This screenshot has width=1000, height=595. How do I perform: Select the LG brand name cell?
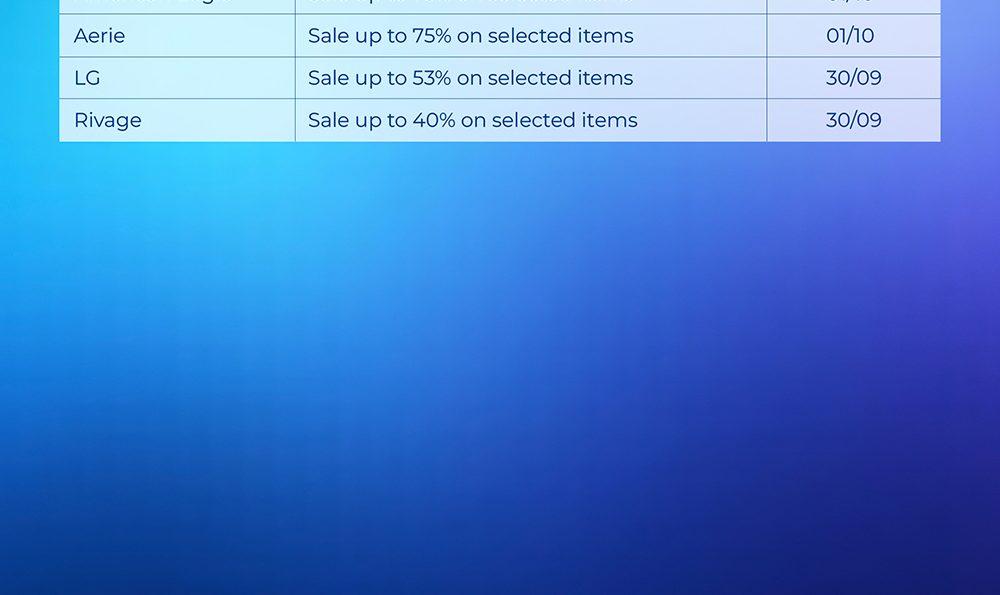pos(87,78)
